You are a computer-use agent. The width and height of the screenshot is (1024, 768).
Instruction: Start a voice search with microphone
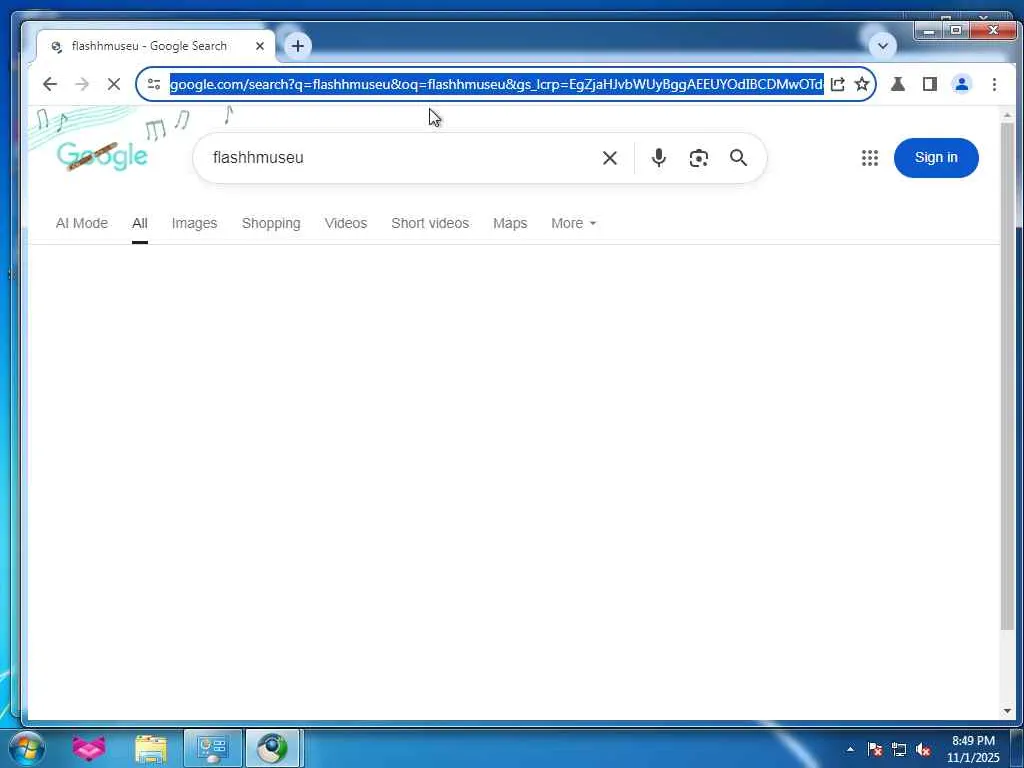point(659,158)
